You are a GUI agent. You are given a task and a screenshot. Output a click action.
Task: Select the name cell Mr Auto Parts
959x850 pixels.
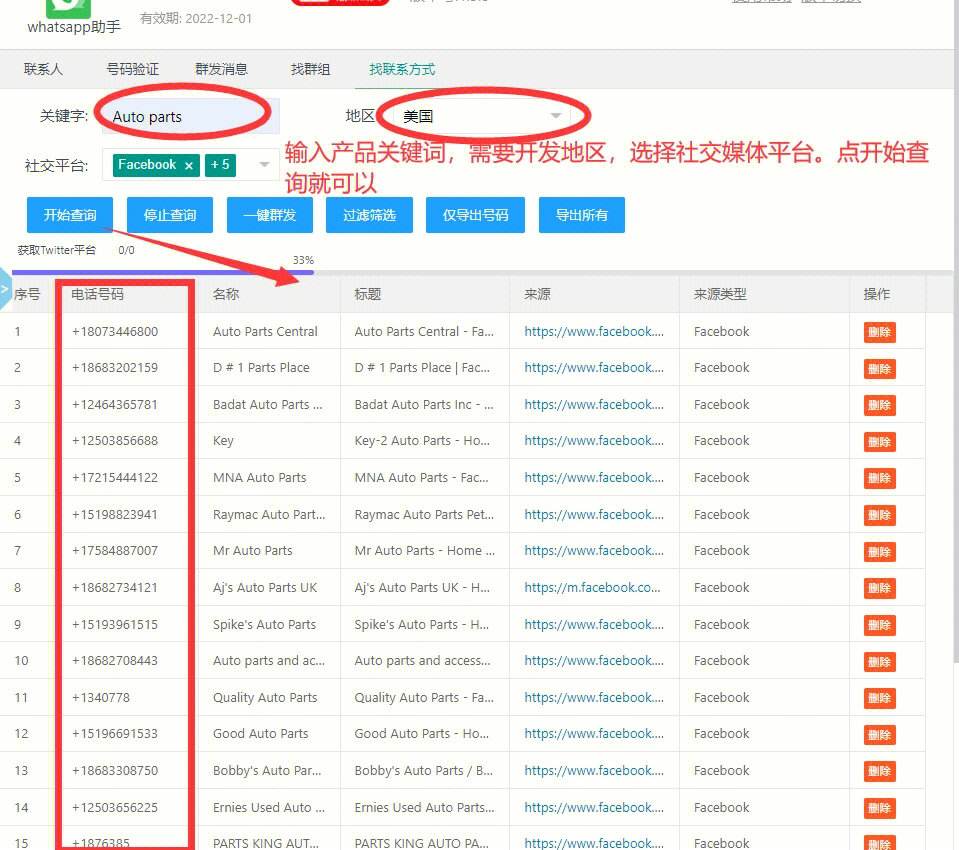tap(253, 550)
